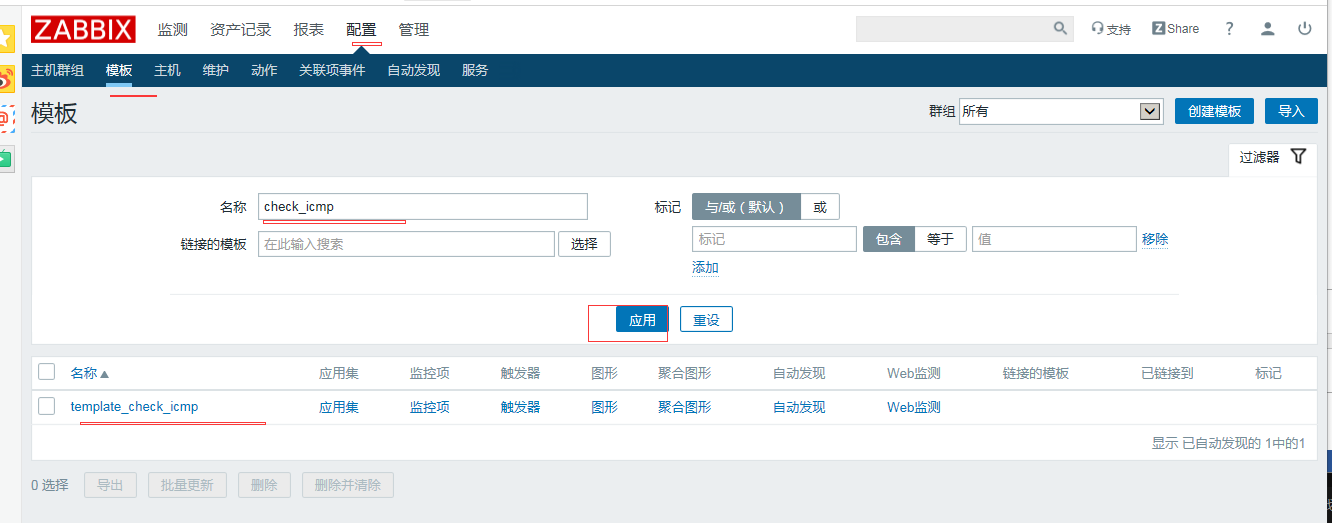This screenshot has width=1332, height=523.
Task: Open the 管理 top menu
Action: (414, 30)
